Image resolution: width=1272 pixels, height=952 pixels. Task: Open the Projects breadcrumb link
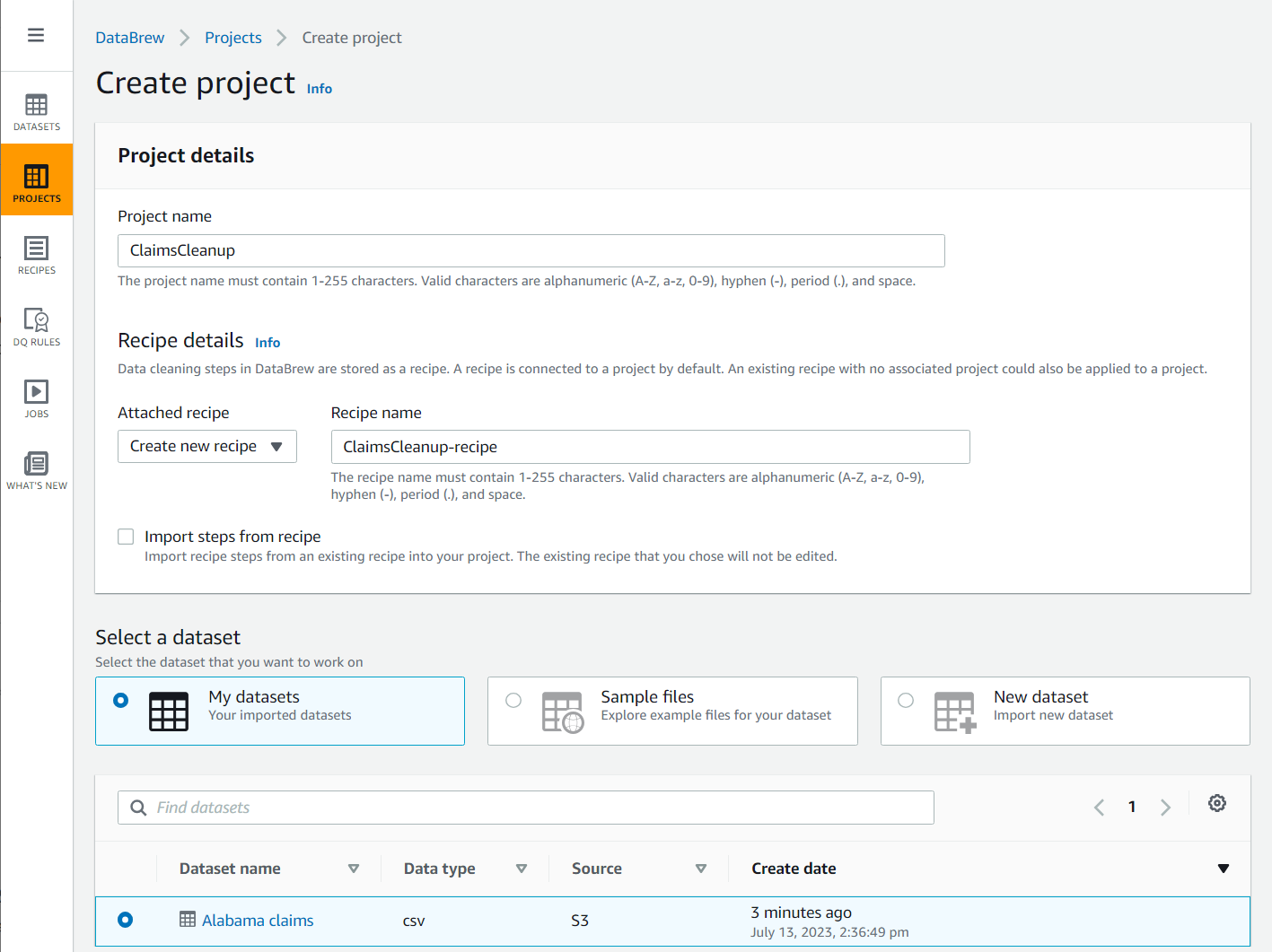pos(232,37)
